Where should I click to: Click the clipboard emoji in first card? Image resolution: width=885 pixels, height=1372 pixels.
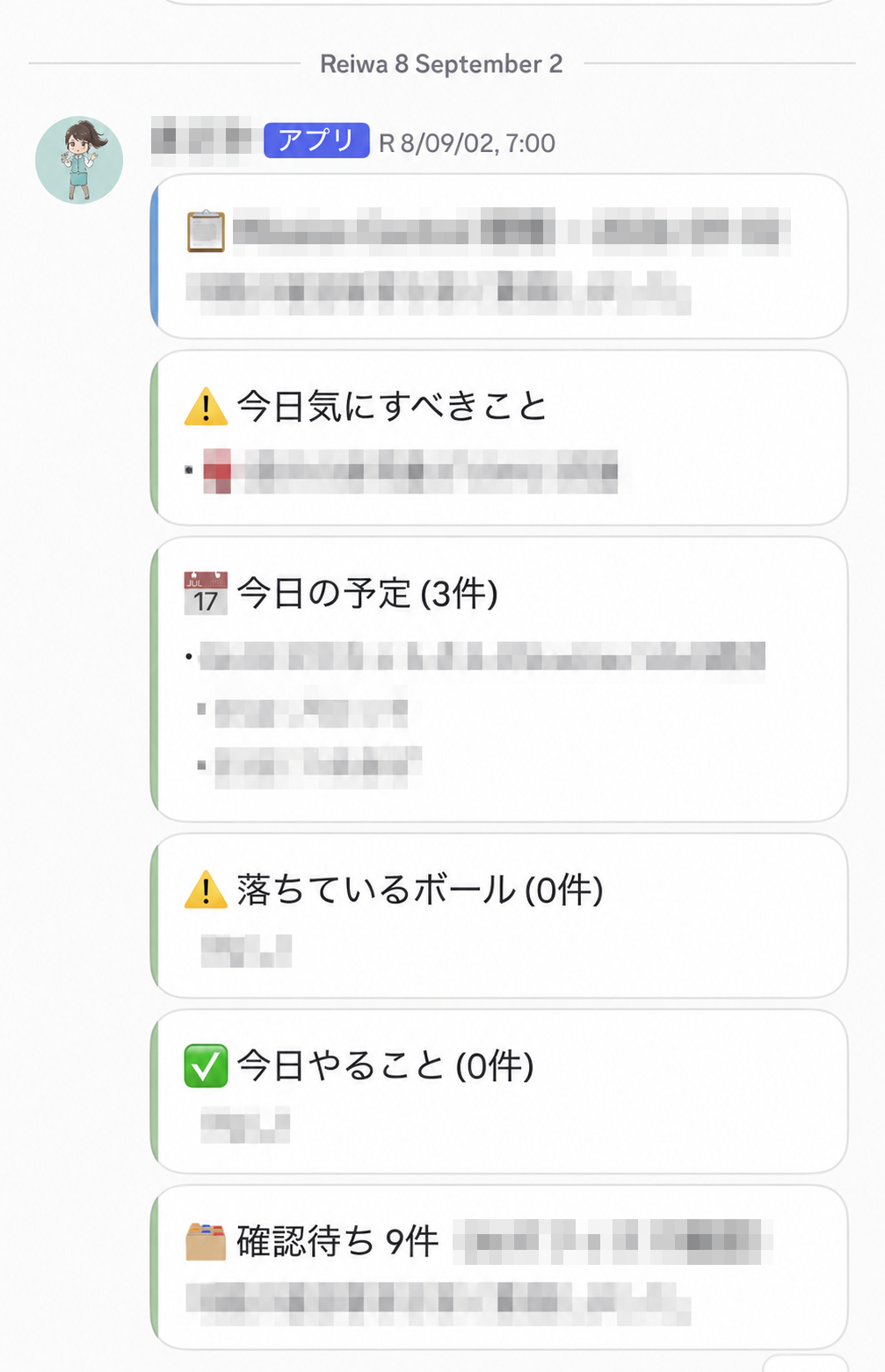click(x=206, y=232)
